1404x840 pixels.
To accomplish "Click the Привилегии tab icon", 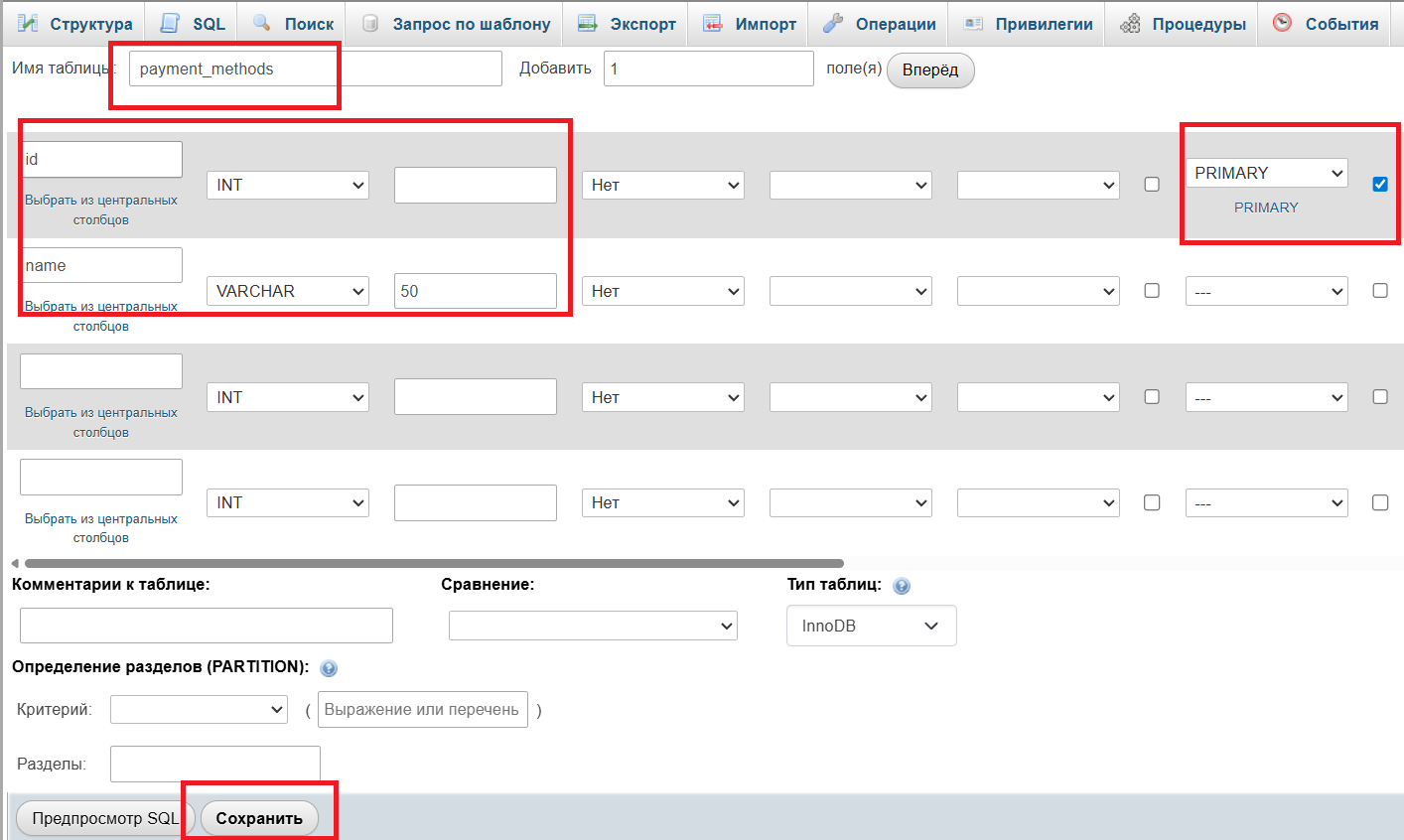I will tap(973, 23).
